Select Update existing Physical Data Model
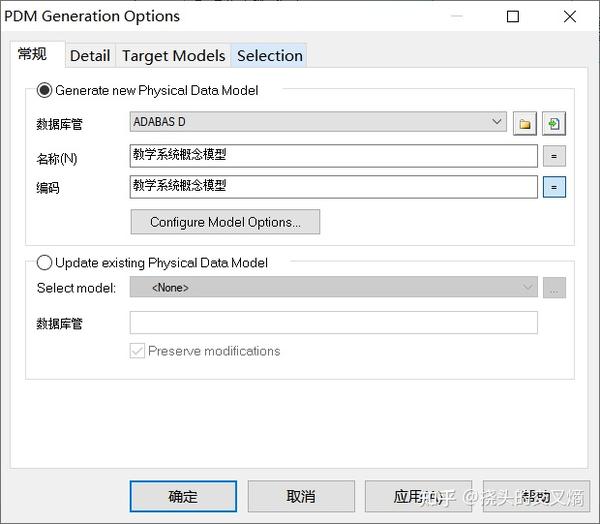 (45, 263)
